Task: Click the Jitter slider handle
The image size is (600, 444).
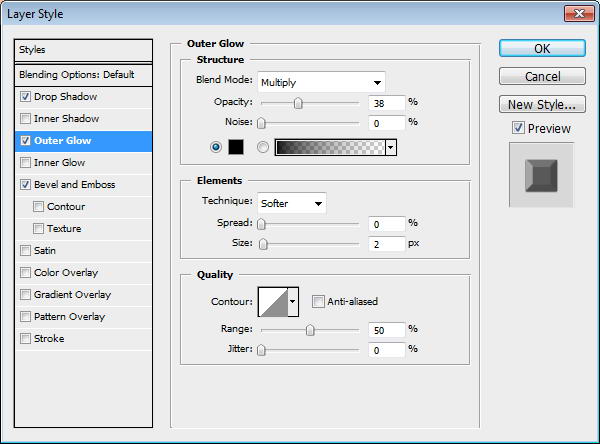Action: tap(261, 350)
